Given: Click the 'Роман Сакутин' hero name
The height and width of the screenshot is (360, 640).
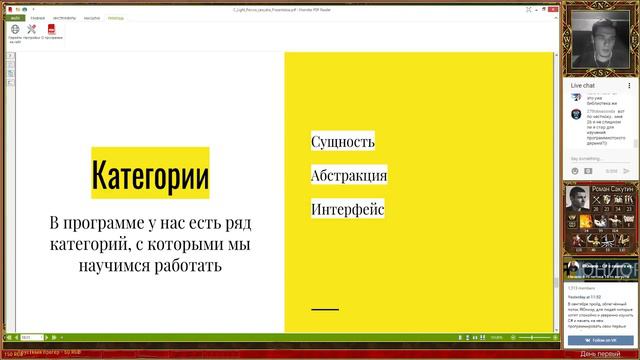Looking at the screenshot, I should click(612, 189).
